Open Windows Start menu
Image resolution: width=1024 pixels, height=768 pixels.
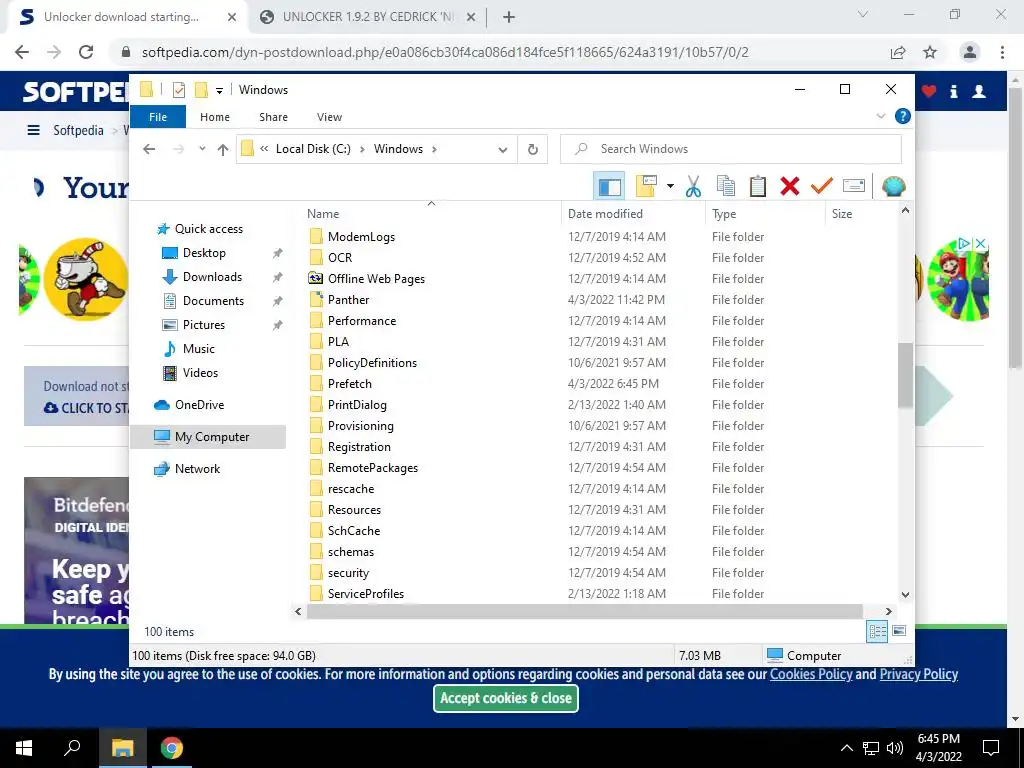click(x=24, y=748)
